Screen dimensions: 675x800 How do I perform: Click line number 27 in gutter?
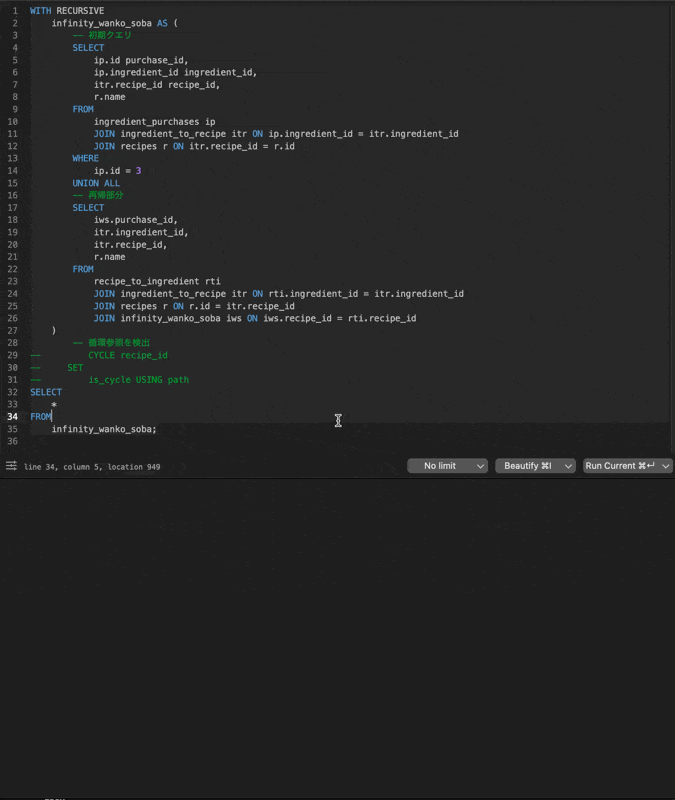click(13, 331)
